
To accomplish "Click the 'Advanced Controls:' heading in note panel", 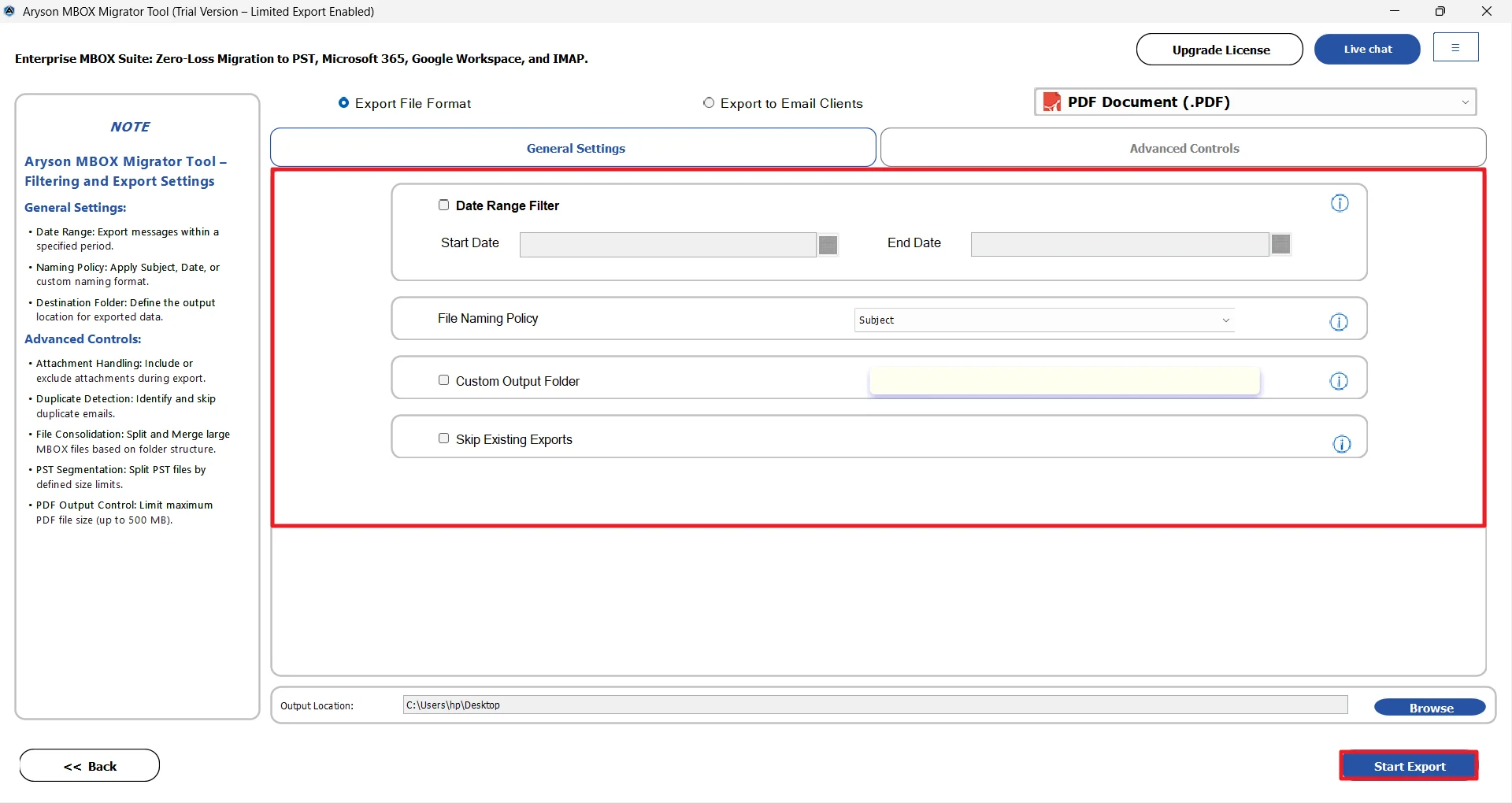I will (83, 339).
